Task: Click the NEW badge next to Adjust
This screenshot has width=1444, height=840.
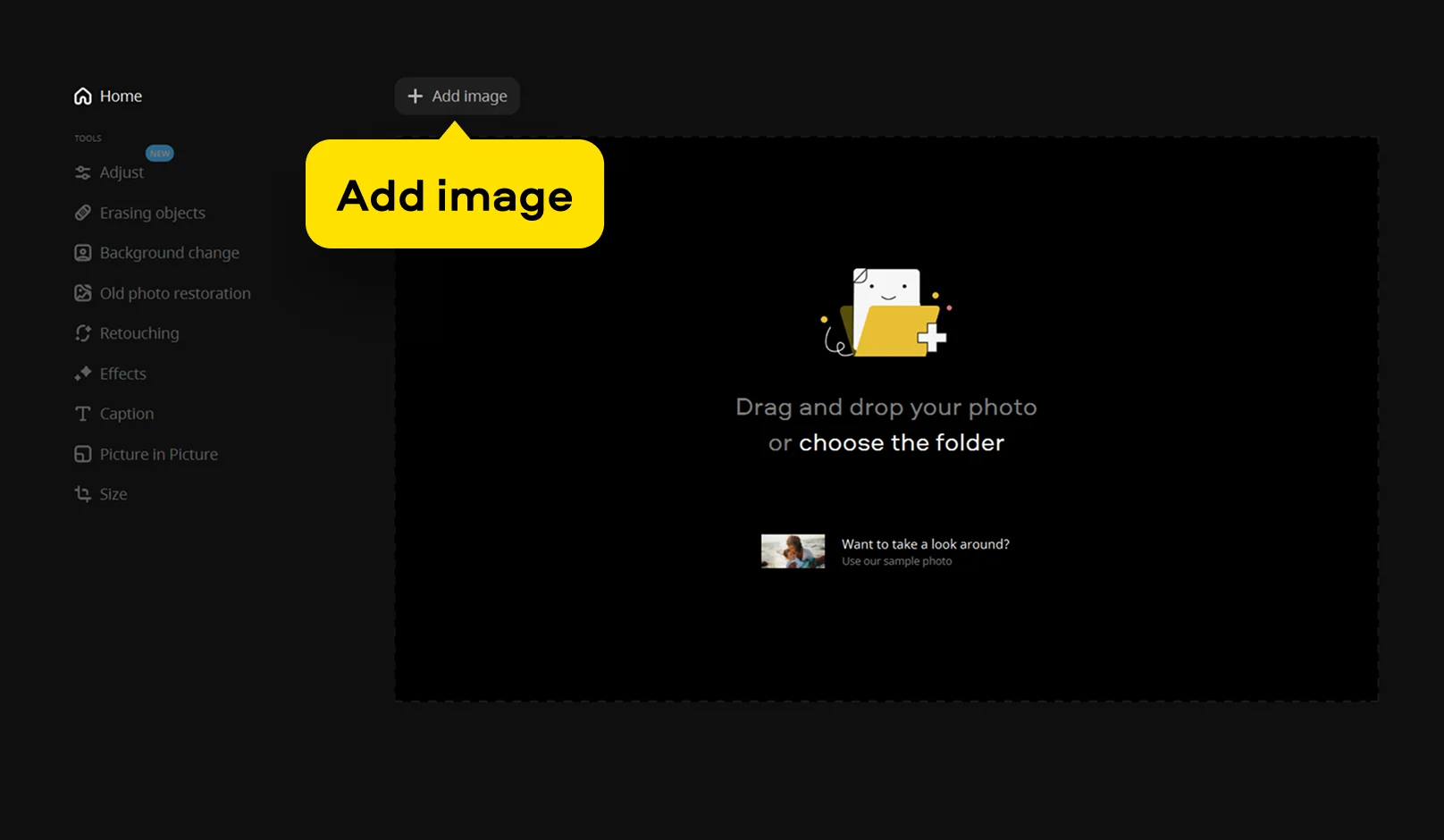Action: 160,154
